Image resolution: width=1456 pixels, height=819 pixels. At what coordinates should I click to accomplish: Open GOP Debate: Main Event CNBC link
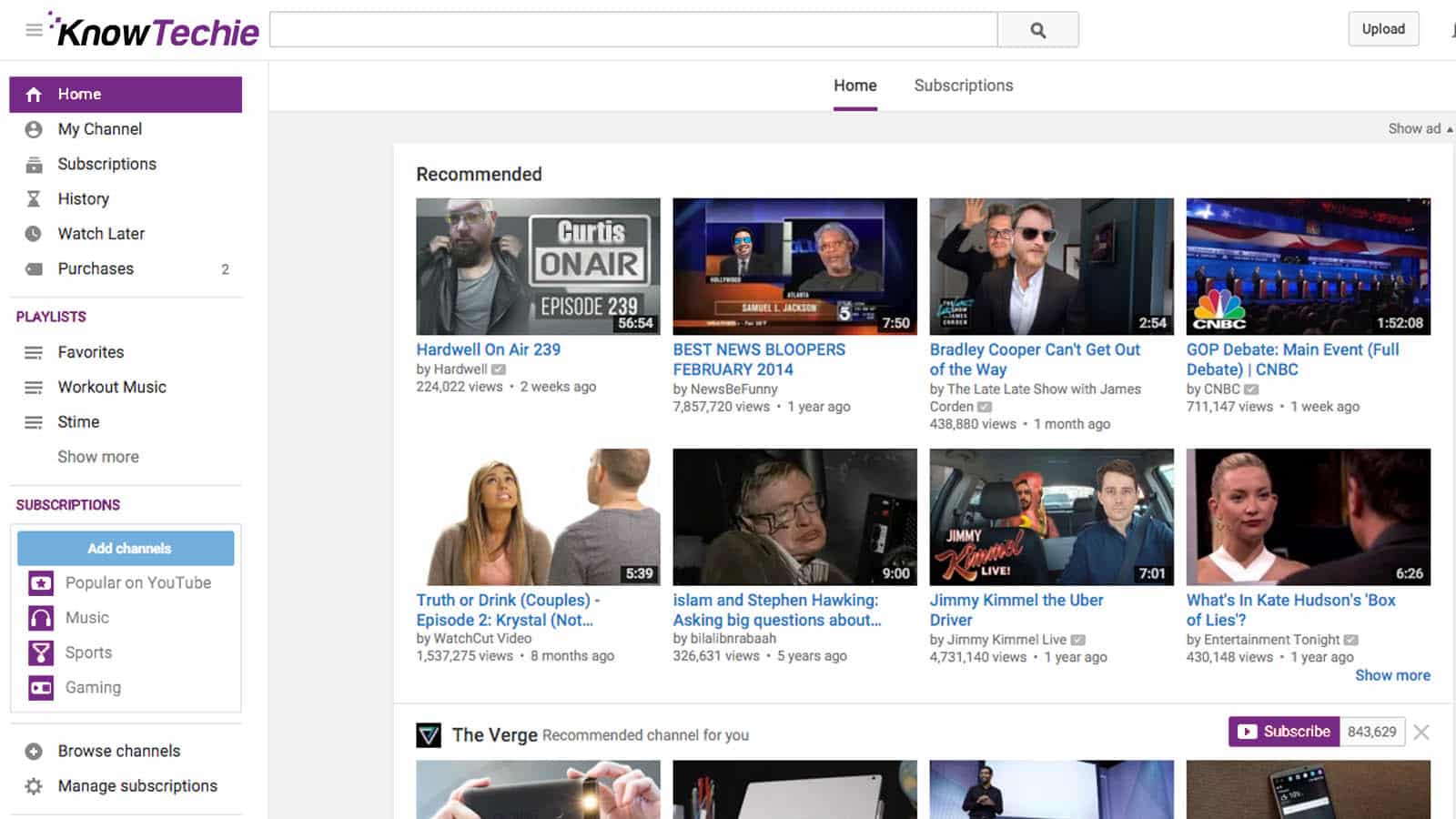[x=1292, y=359]
